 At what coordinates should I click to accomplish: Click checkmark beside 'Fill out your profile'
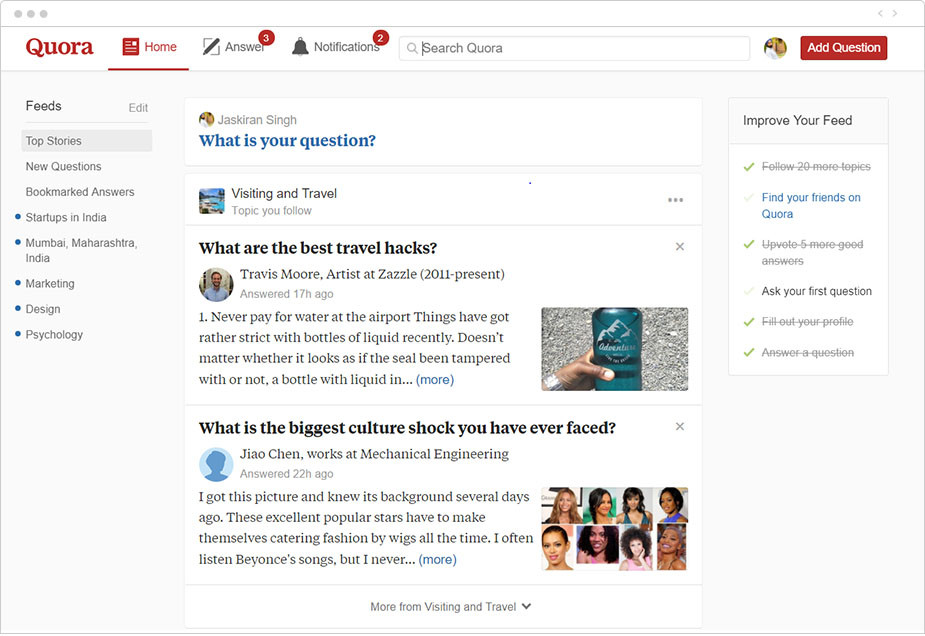pos(749,322)
